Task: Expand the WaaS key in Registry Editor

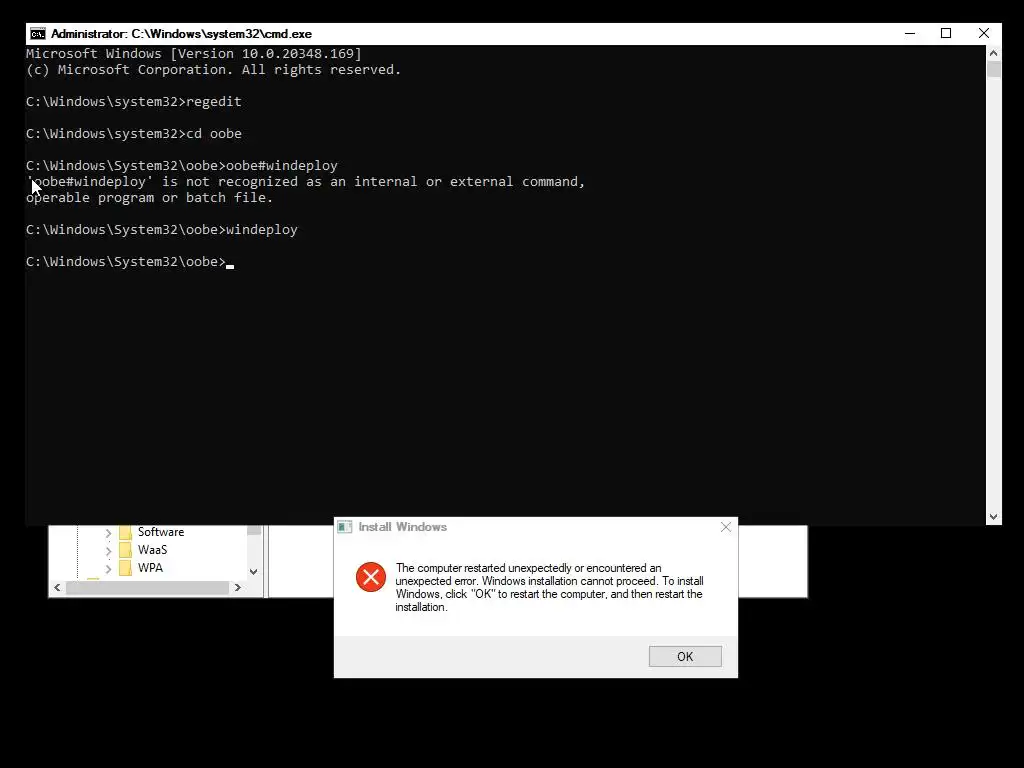Action: tap(108, 551)
